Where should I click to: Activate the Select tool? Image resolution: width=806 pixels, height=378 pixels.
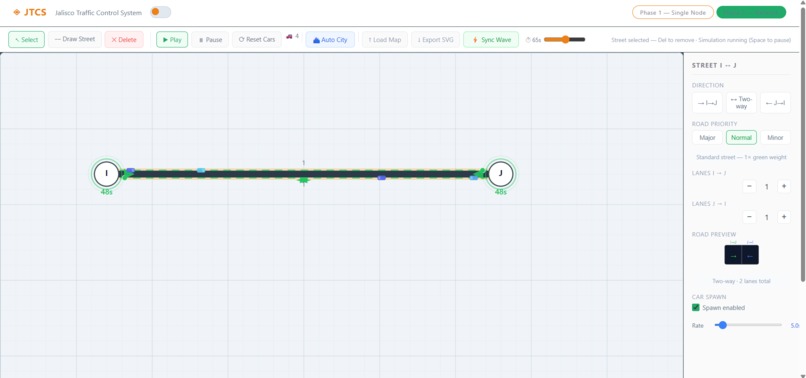27,40
